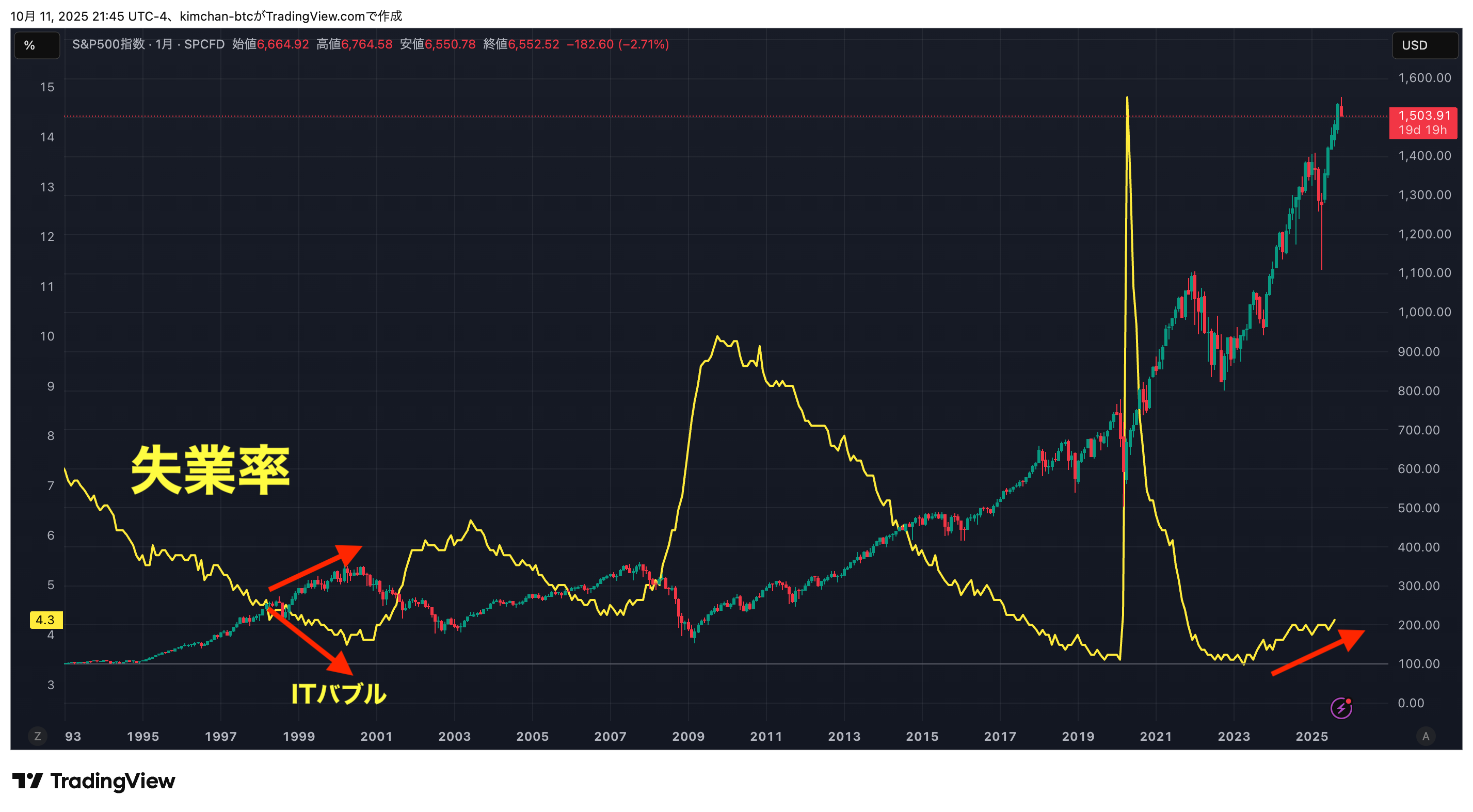Click the yellow 4.3 unemployment value label
1473x812 pixels.
coord(45,620)
